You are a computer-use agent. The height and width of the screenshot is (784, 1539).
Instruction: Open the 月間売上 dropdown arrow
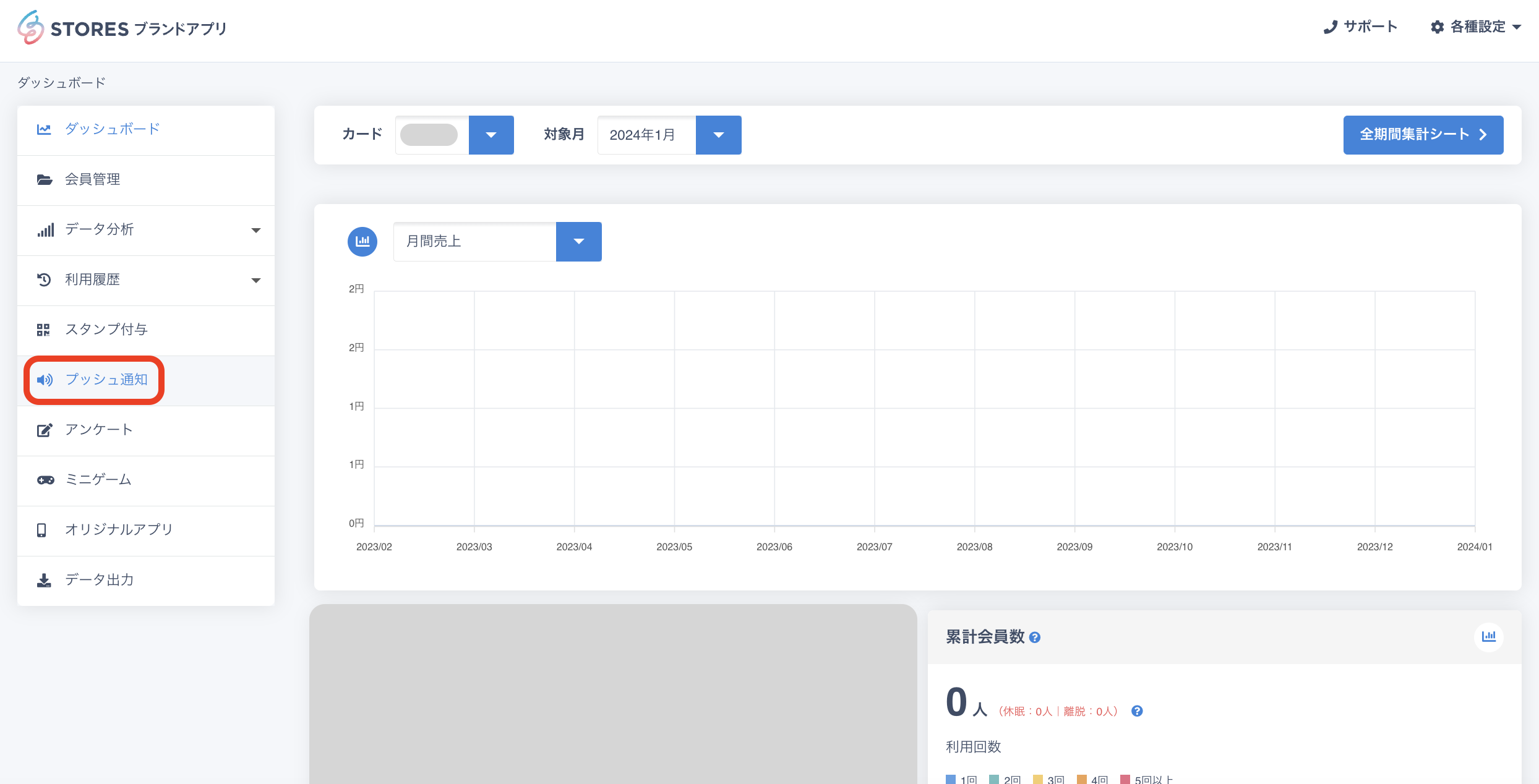[x=578, y=241]
